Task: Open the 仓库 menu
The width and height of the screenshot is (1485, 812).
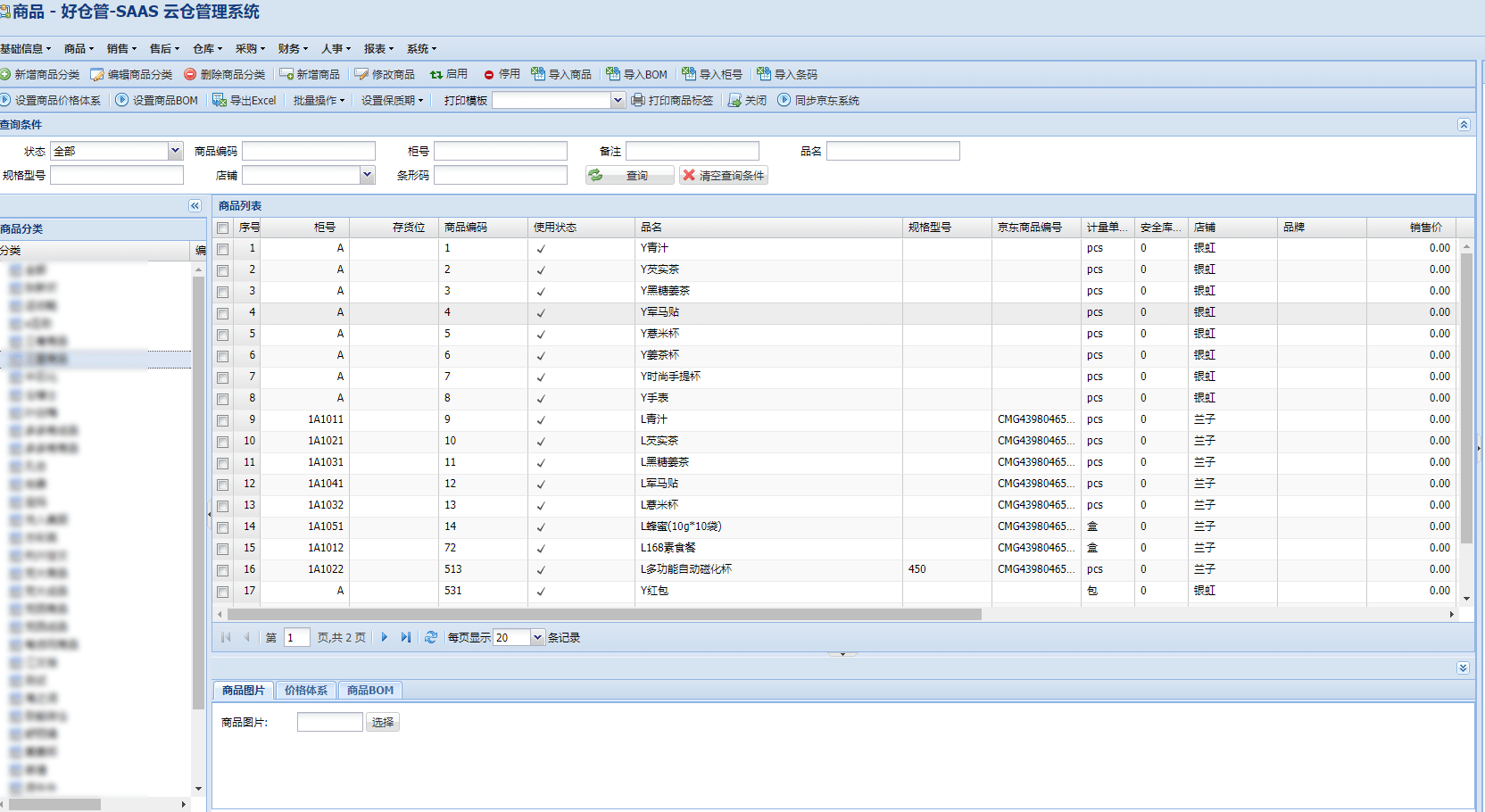Action: coord(207,49)
